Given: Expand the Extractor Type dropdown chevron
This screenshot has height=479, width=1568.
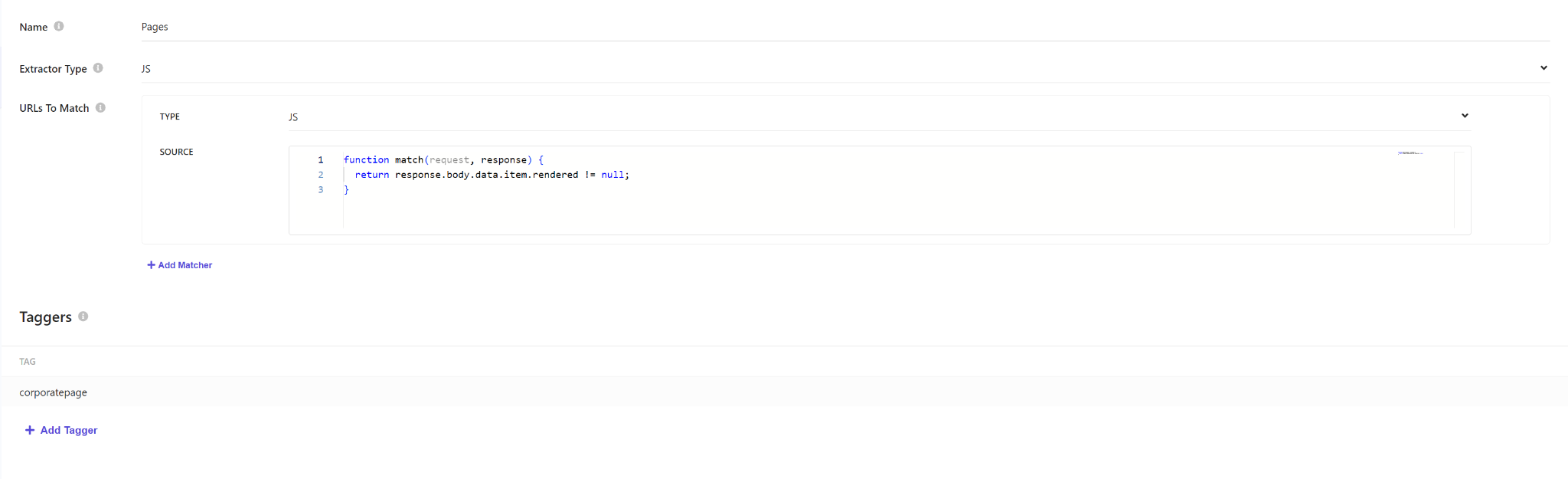Looking at the screenshot, I should pos(1543,68).
